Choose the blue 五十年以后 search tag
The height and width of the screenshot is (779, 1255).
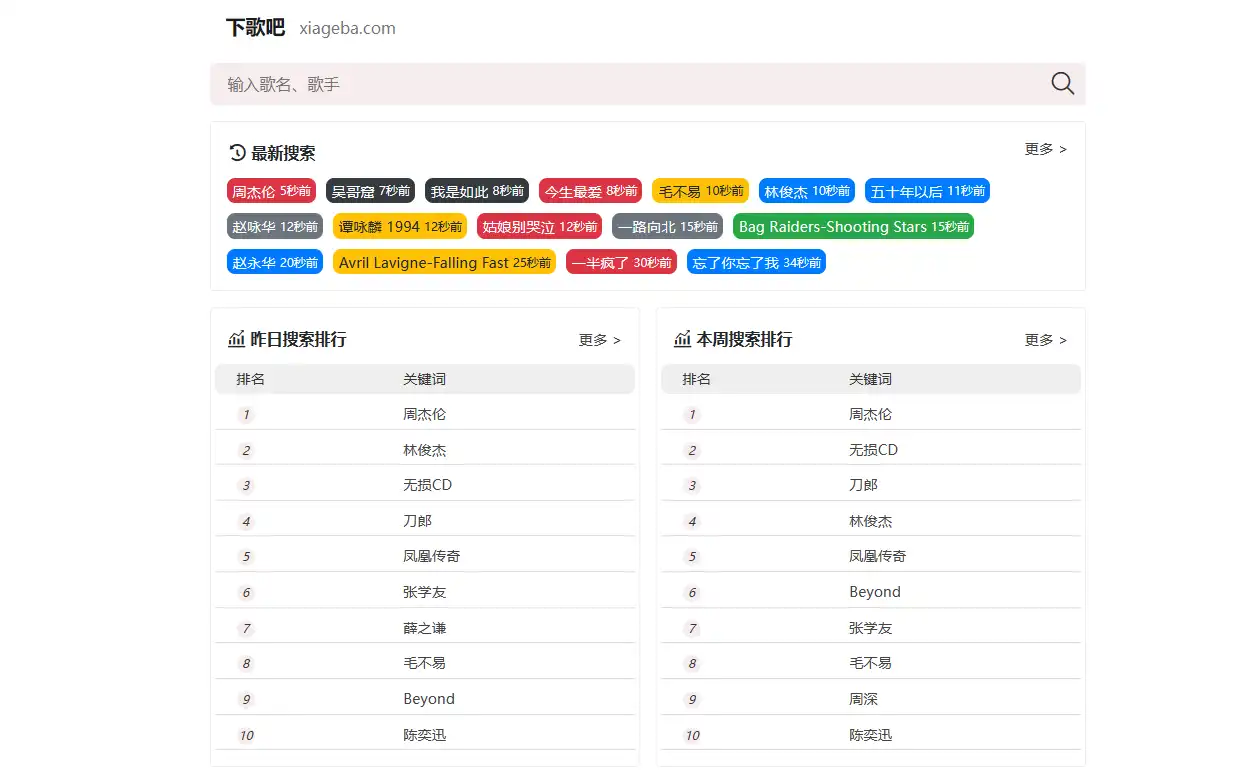tap(926, 191)
